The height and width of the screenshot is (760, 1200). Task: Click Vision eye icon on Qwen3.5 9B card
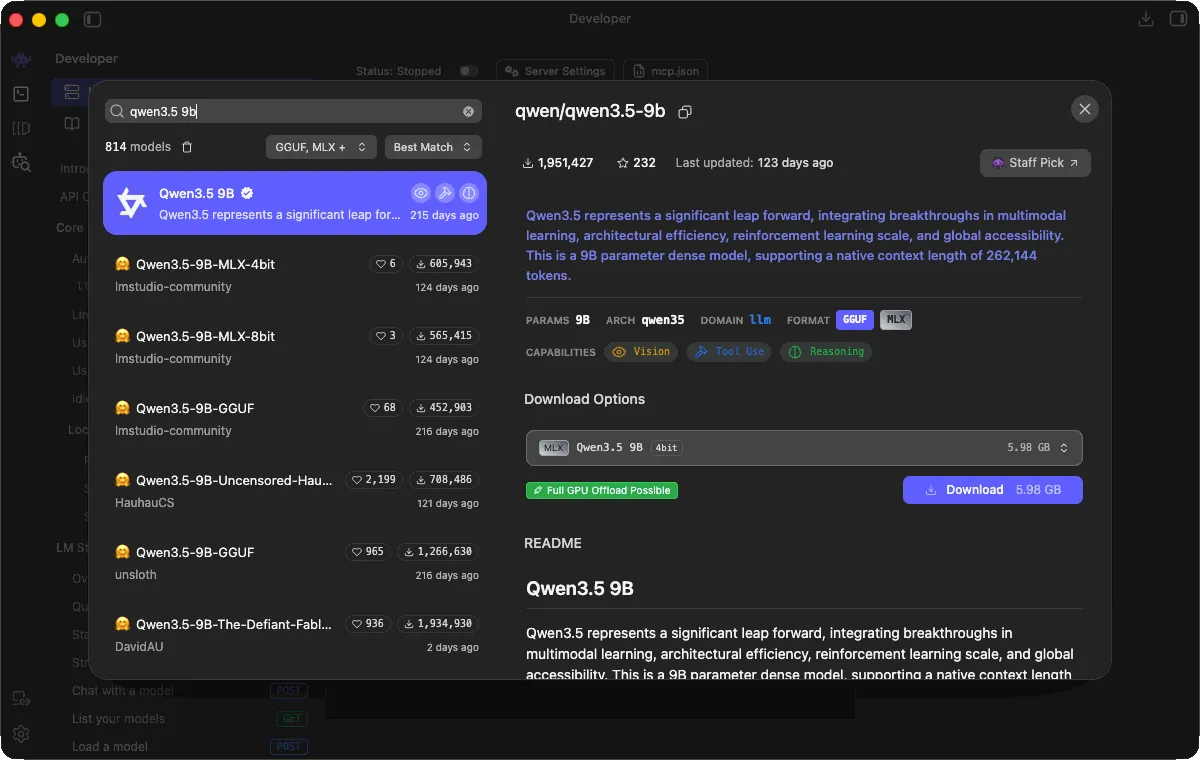[421, 193]
